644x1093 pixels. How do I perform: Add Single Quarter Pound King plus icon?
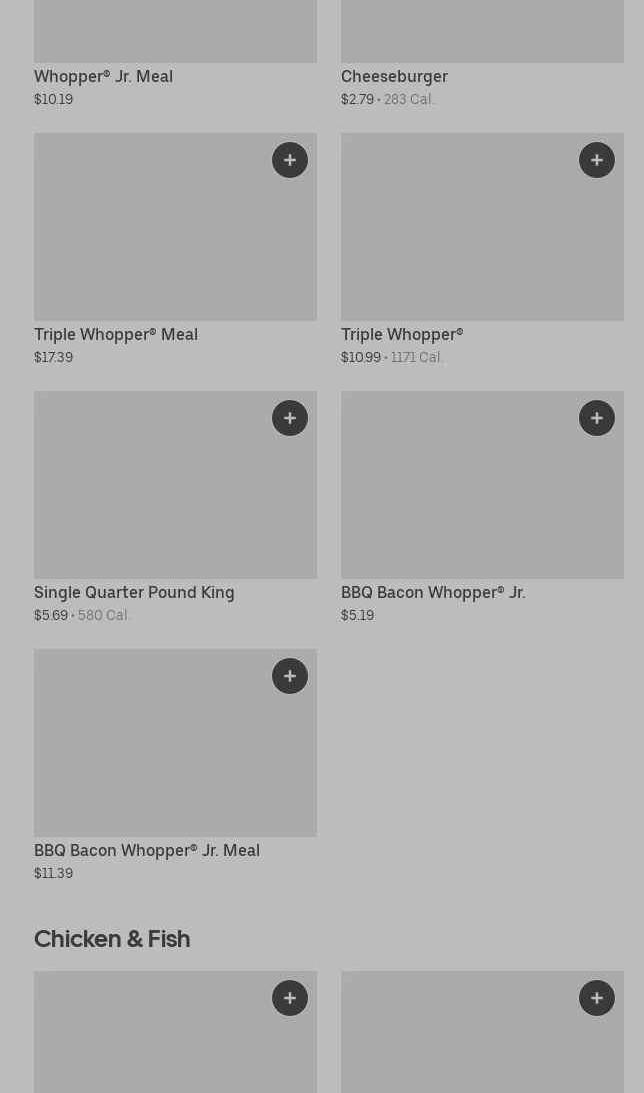point(290,418)
